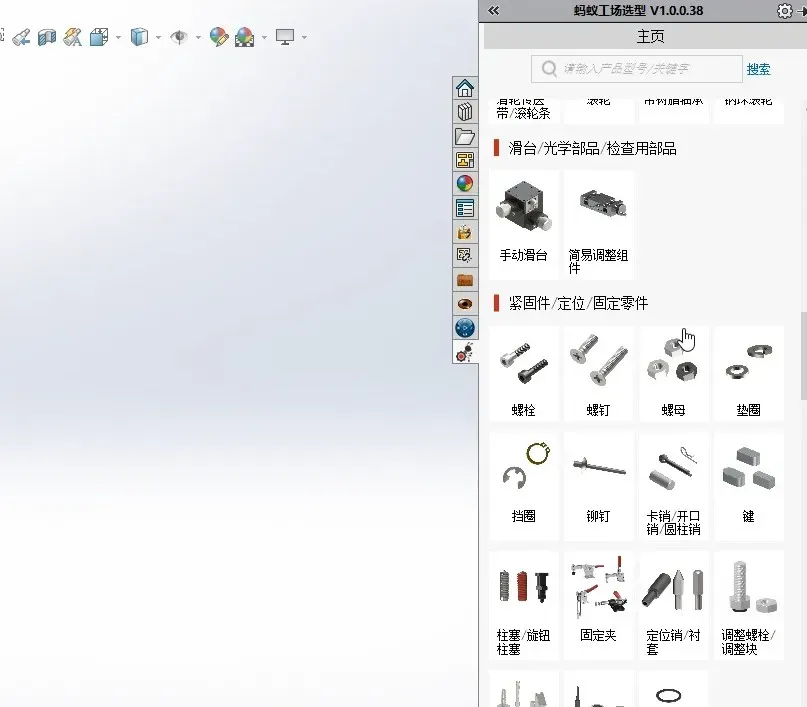807x707 pixels.
Task: Open the 柱塞/旋钮柱塞 category
Action: [523, 606]
